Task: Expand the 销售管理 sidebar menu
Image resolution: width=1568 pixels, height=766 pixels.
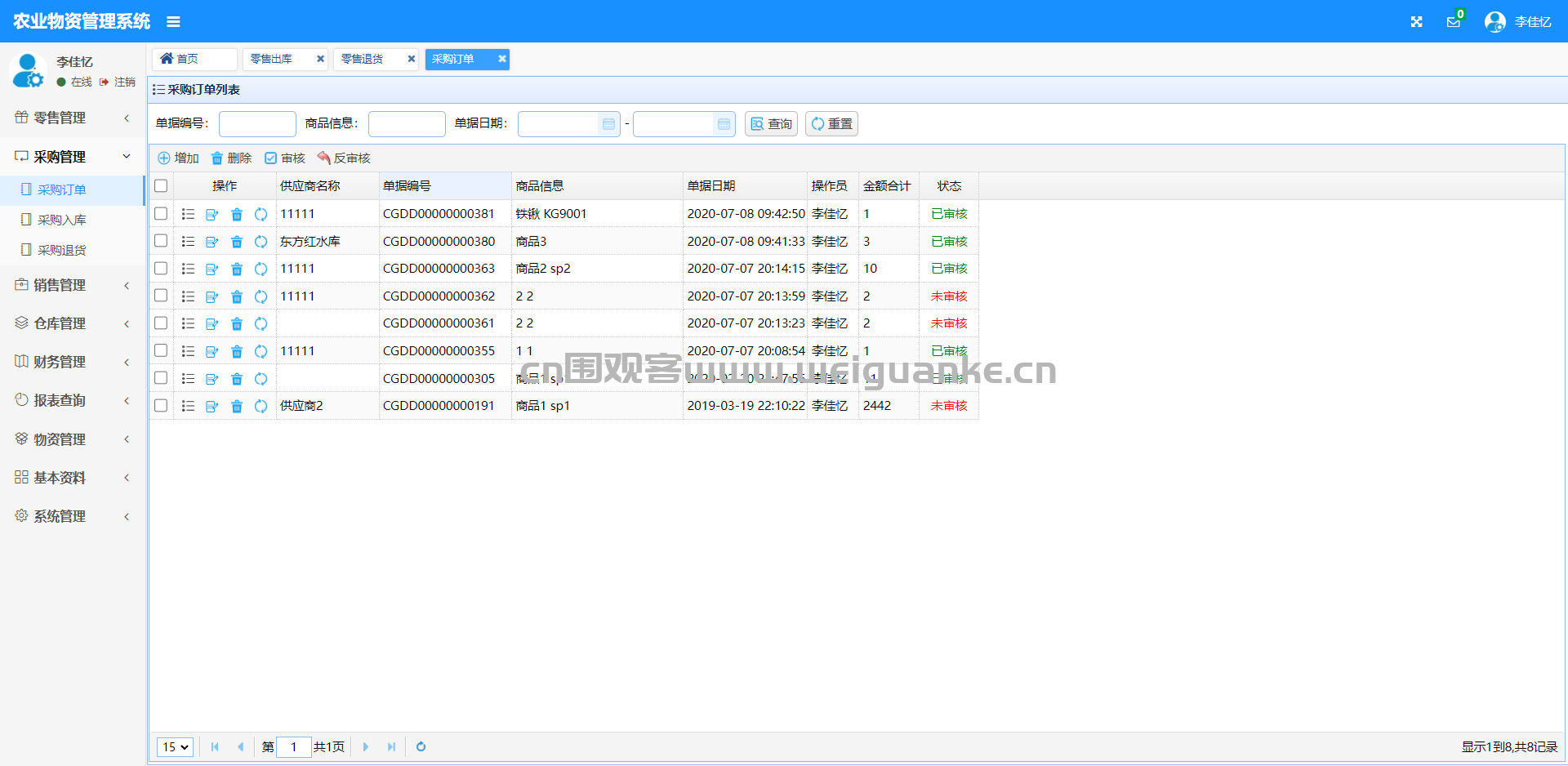Action: coord(73,285)
